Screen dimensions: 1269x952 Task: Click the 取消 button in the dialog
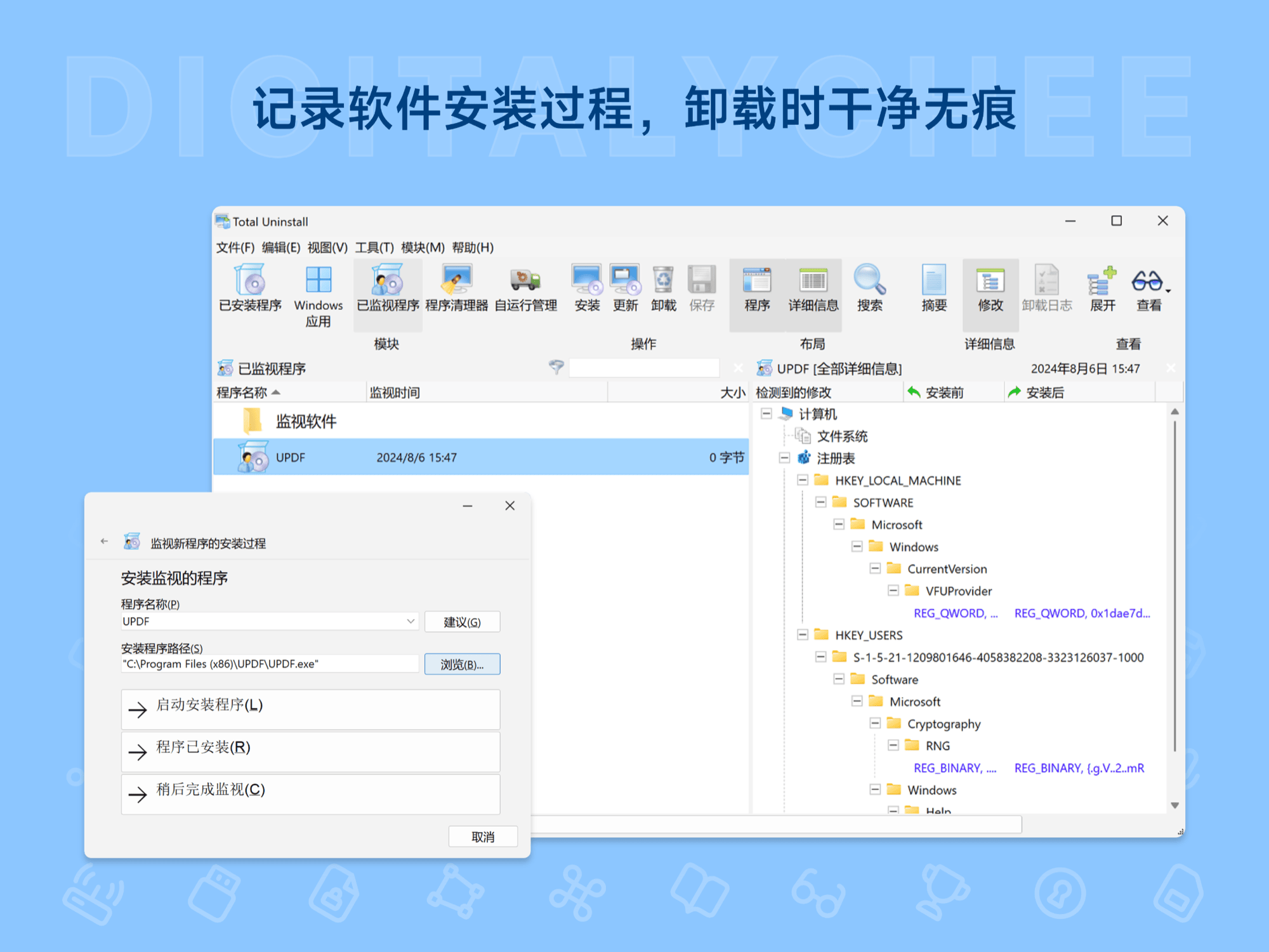tap(482, 837)
